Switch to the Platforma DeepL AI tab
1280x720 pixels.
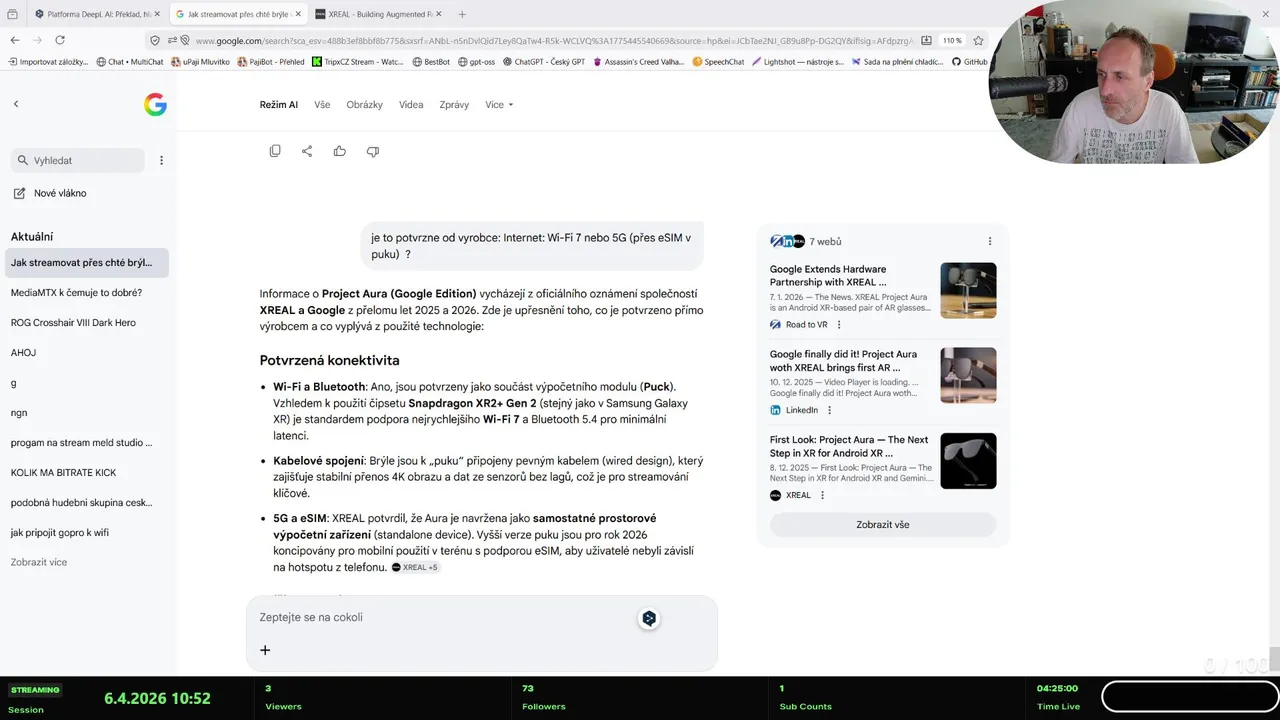(95, 14)
